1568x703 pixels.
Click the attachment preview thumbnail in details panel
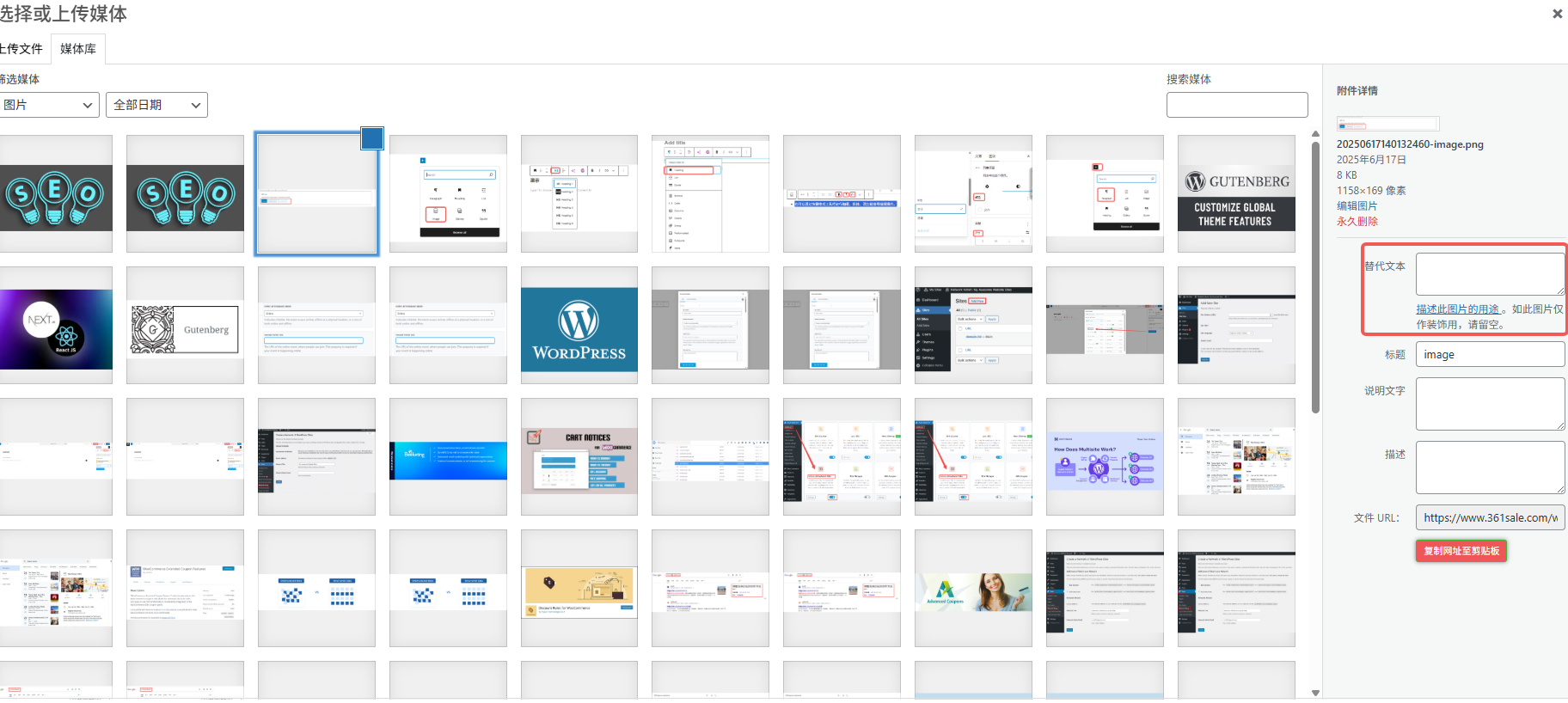[x=1387, y=124]
